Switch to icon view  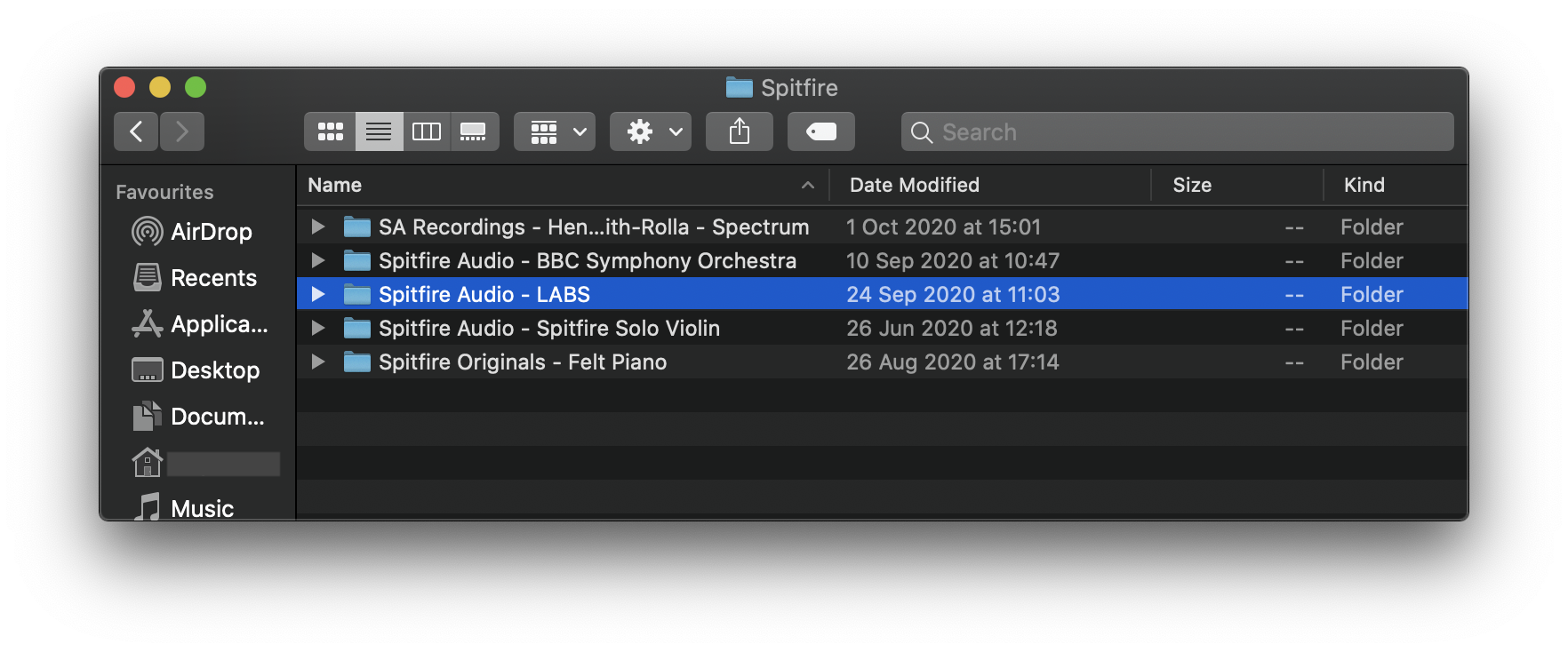tap(331, 131)
